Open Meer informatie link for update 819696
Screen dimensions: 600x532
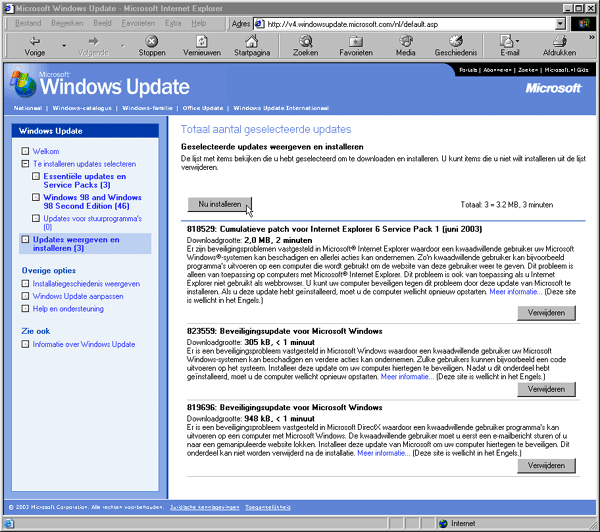click(x=383, y=453)
